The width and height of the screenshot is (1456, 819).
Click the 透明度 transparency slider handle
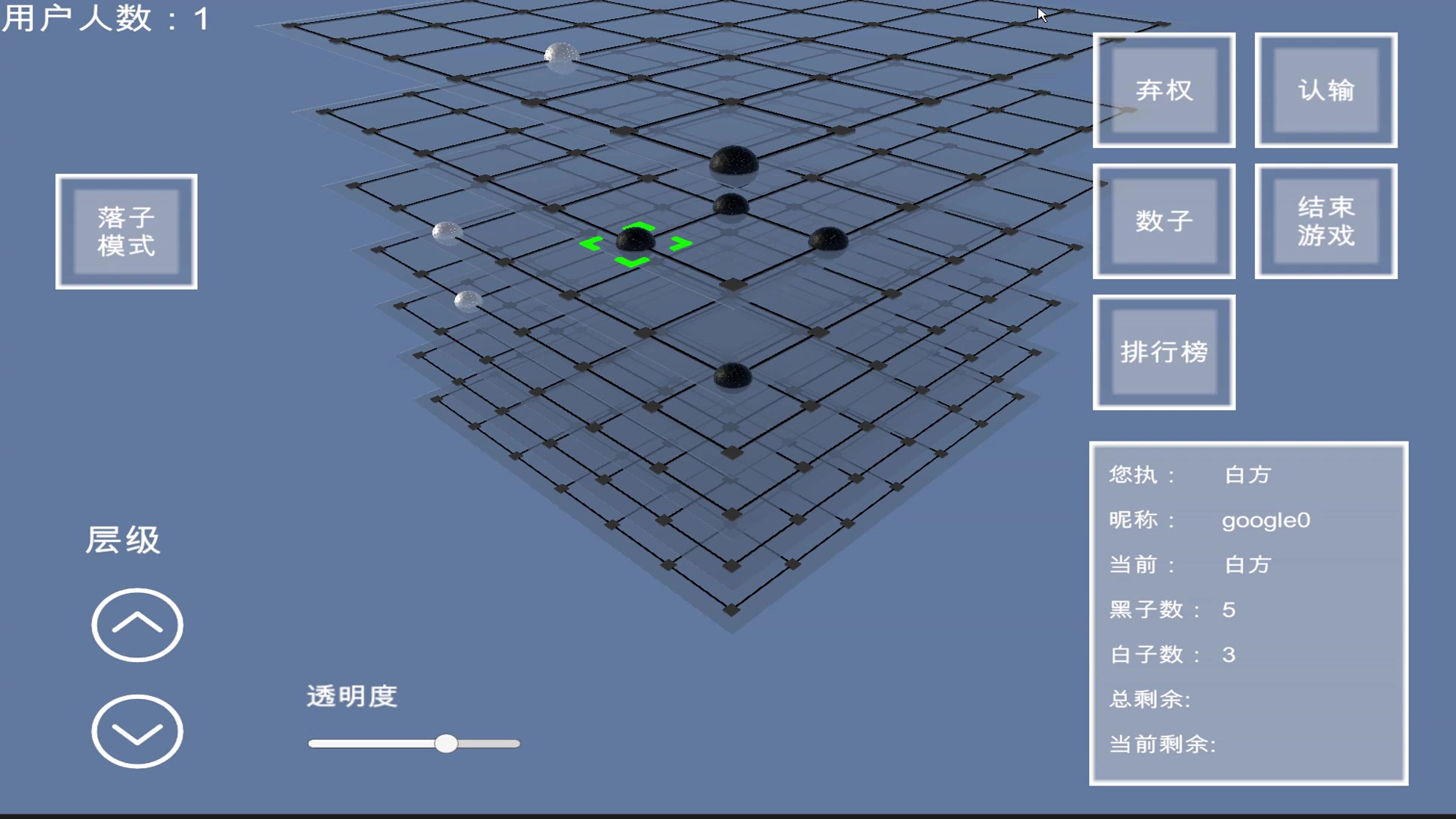coord(447,743)
